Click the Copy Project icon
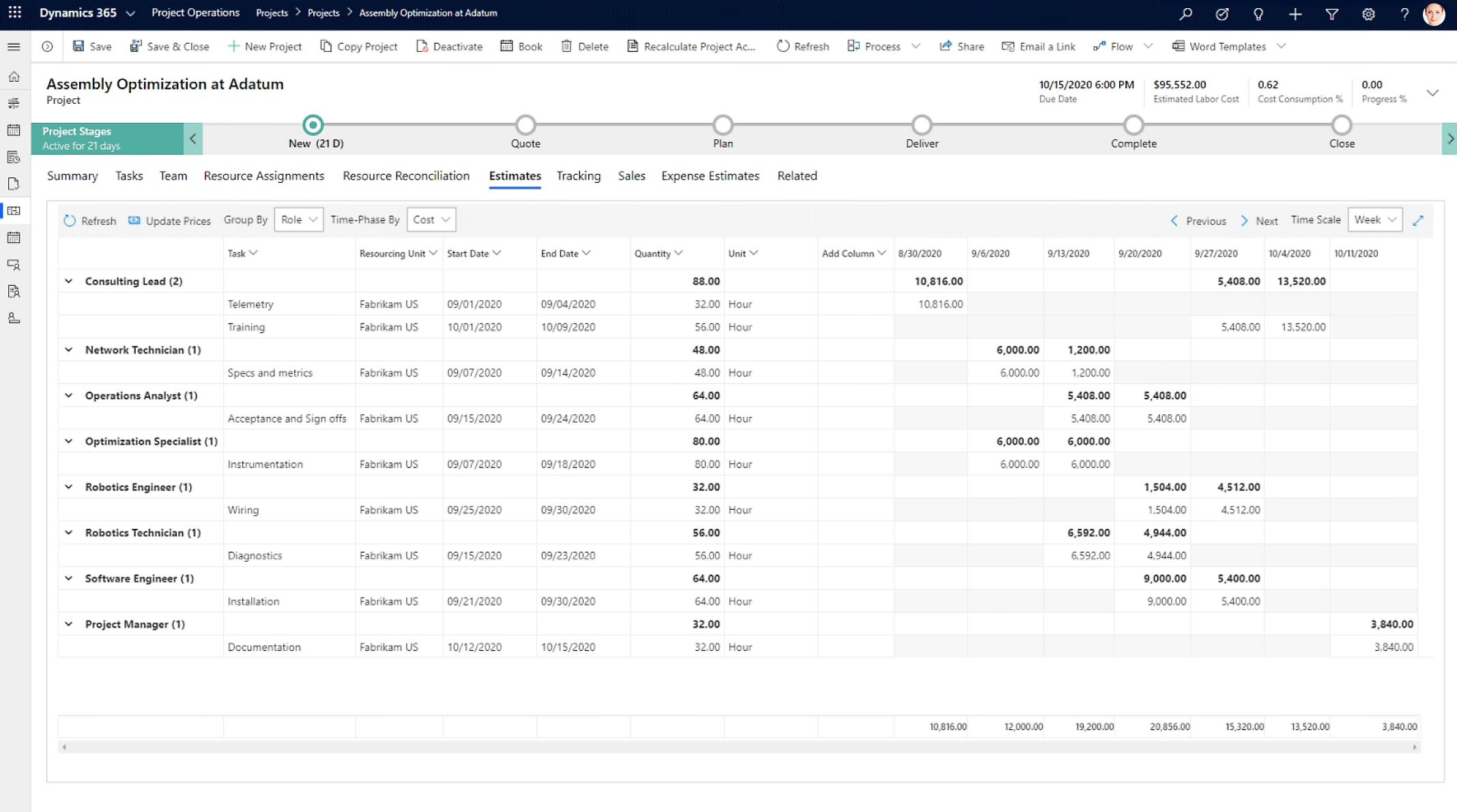The width and height of the screenshot is (1457, 812). 326,46
